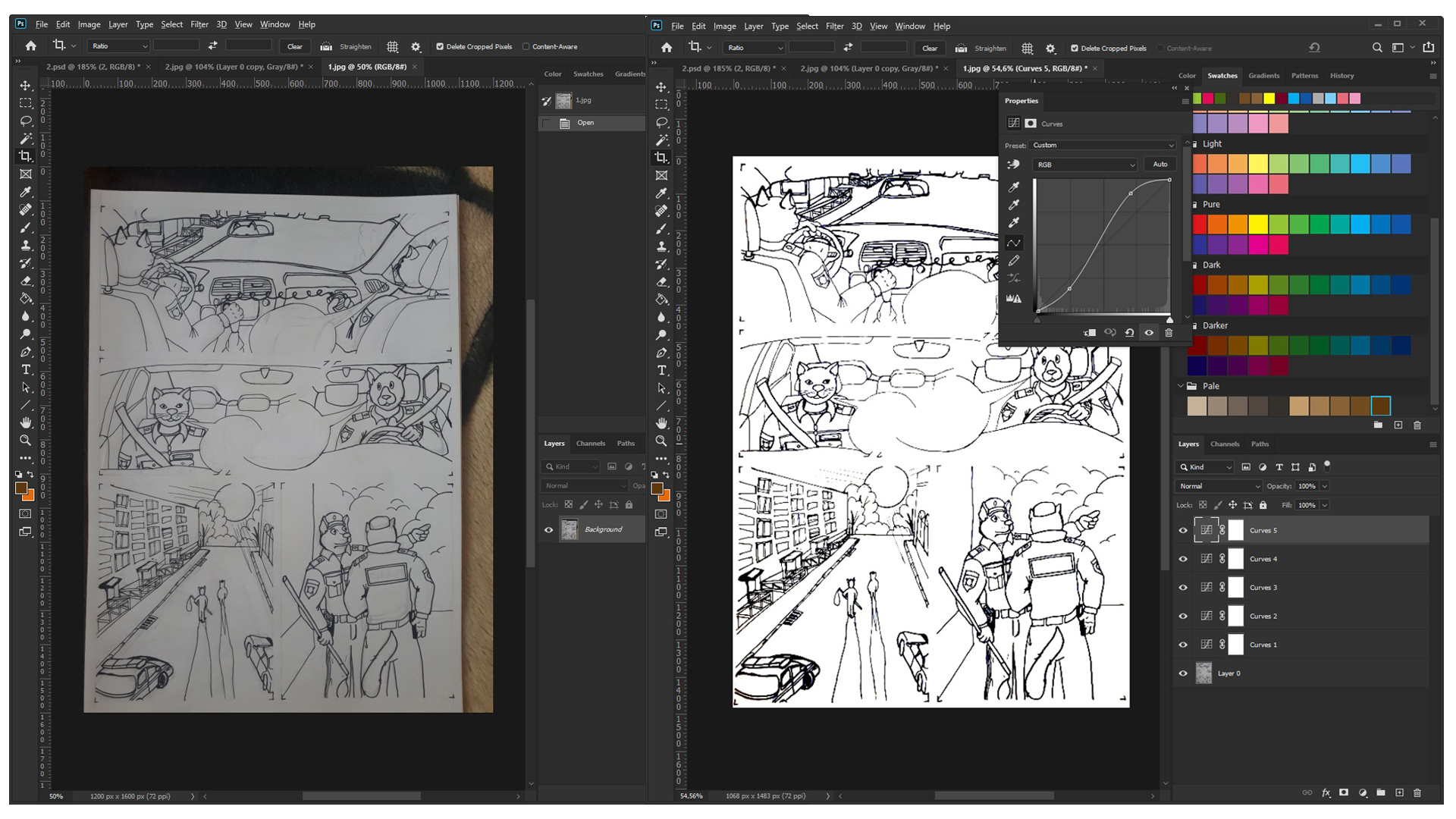The image size is (1456, 819).
Task: Add layer style fx at Layers bottom
Action: coord(1326,792)
